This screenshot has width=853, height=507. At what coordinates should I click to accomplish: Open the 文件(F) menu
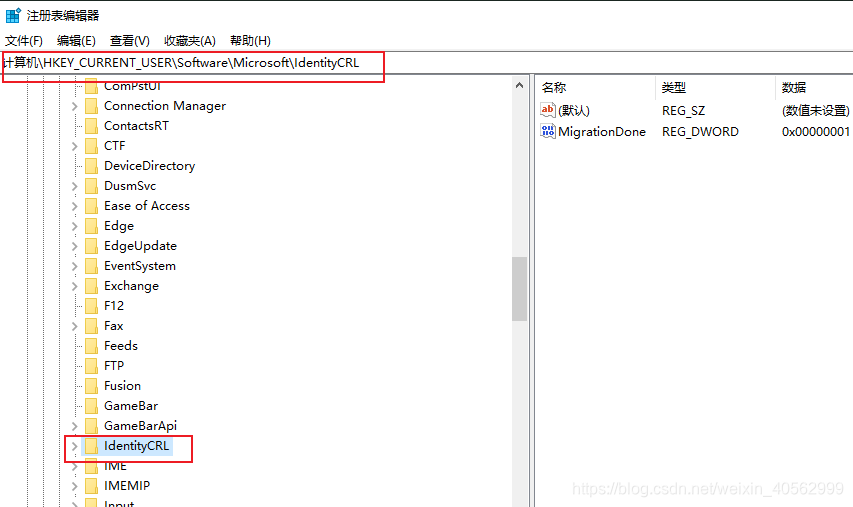[24, 41]
